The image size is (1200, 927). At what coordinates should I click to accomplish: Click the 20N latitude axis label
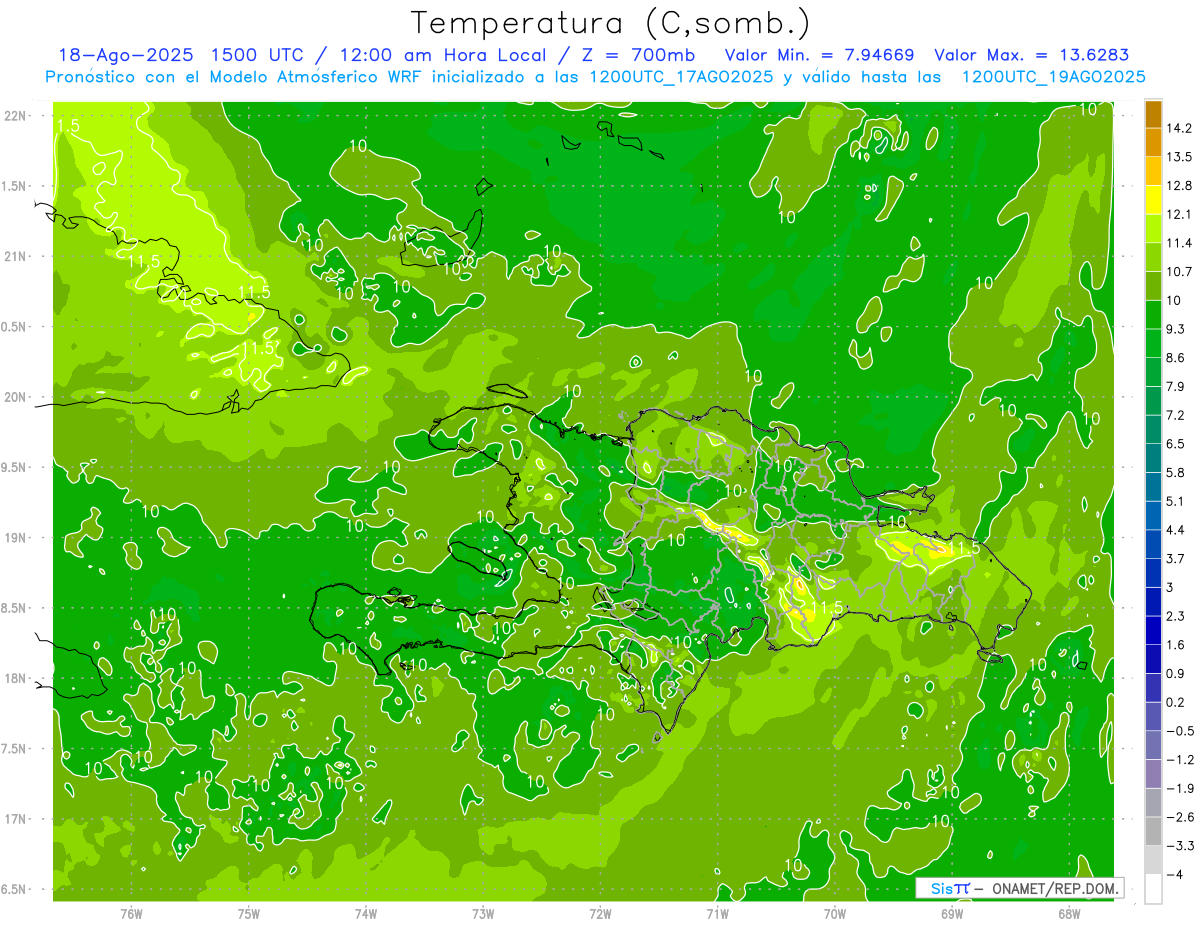click(15, 397)
